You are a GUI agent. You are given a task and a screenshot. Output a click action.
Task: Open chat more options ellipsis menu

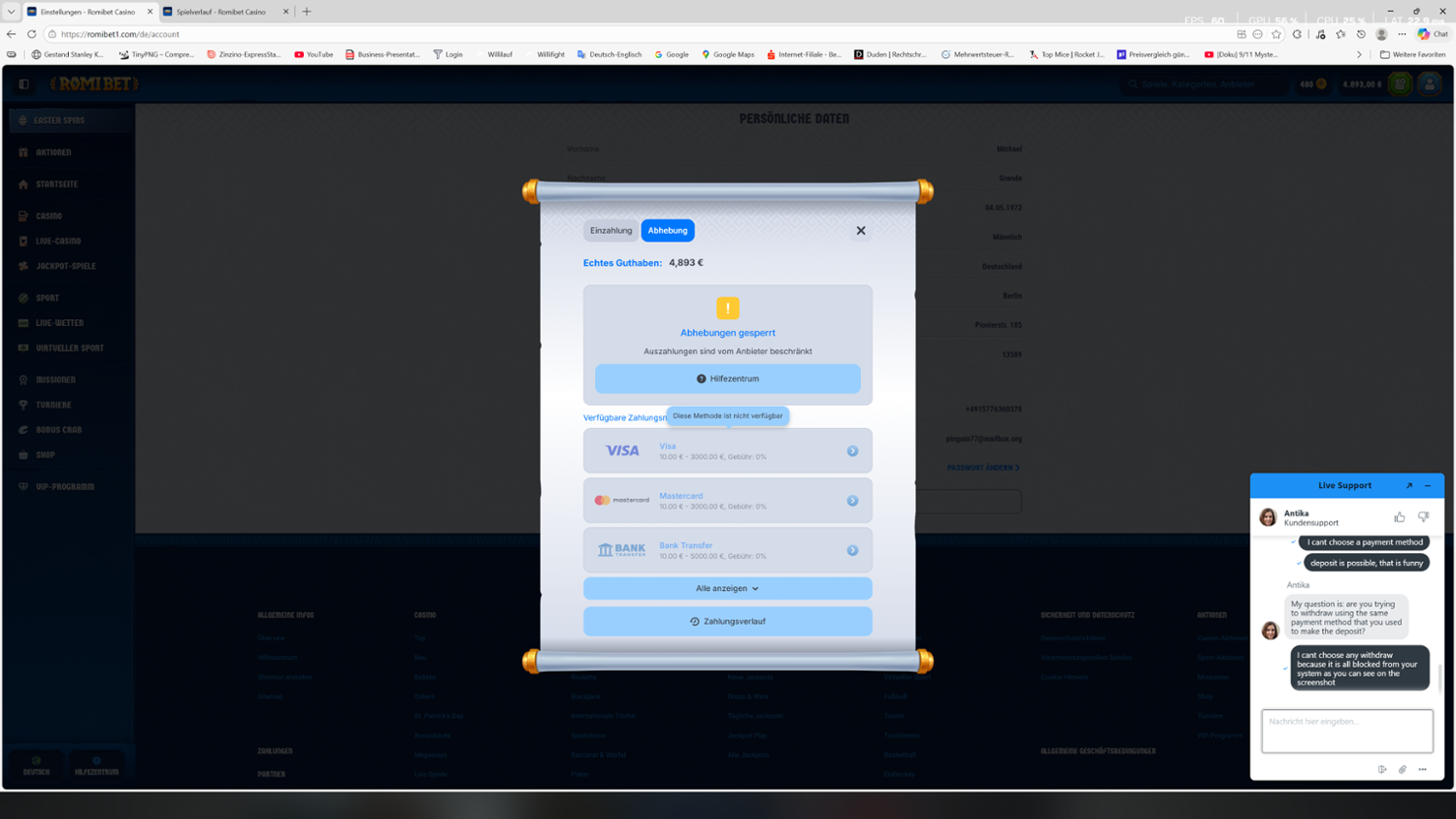1423,770
